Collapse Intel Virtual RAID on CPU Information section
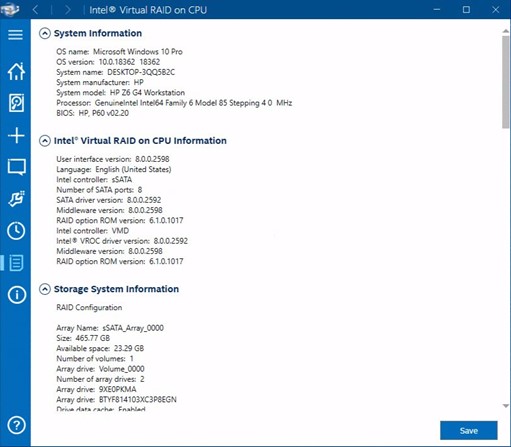Viewport: 511px width, 447px height. (x=45, y=141)
